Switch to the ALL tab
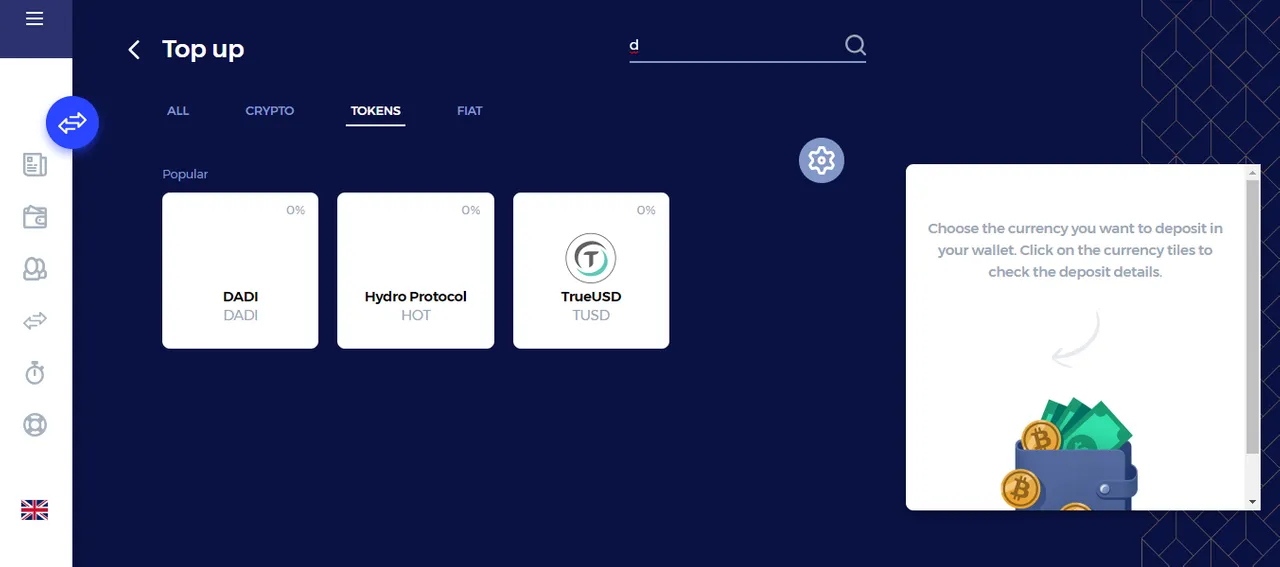This screenshot has width=1280, height=567. click(178, 111)
